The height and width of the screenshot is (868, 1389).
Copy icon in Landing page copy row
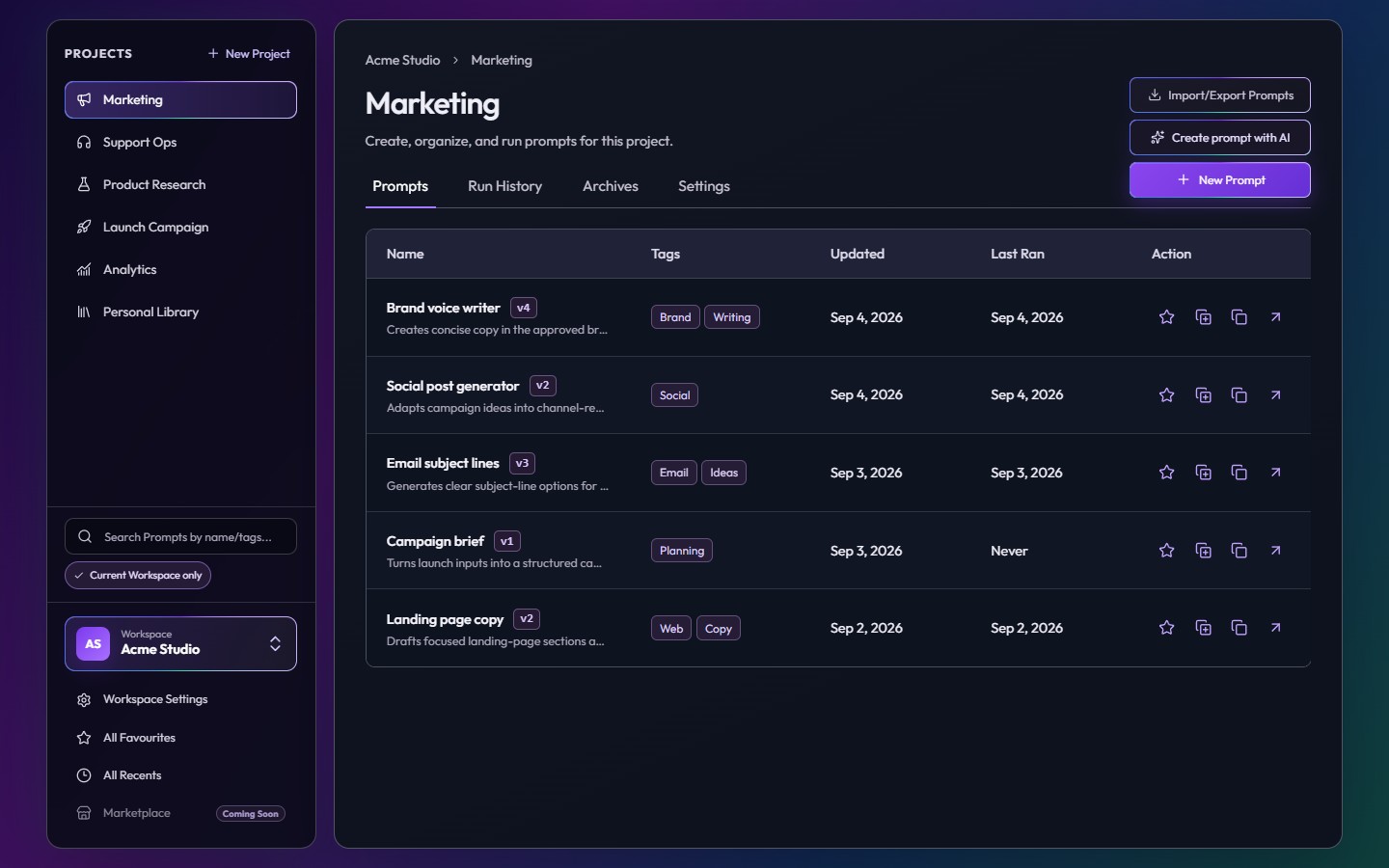tap(1239, 628)
